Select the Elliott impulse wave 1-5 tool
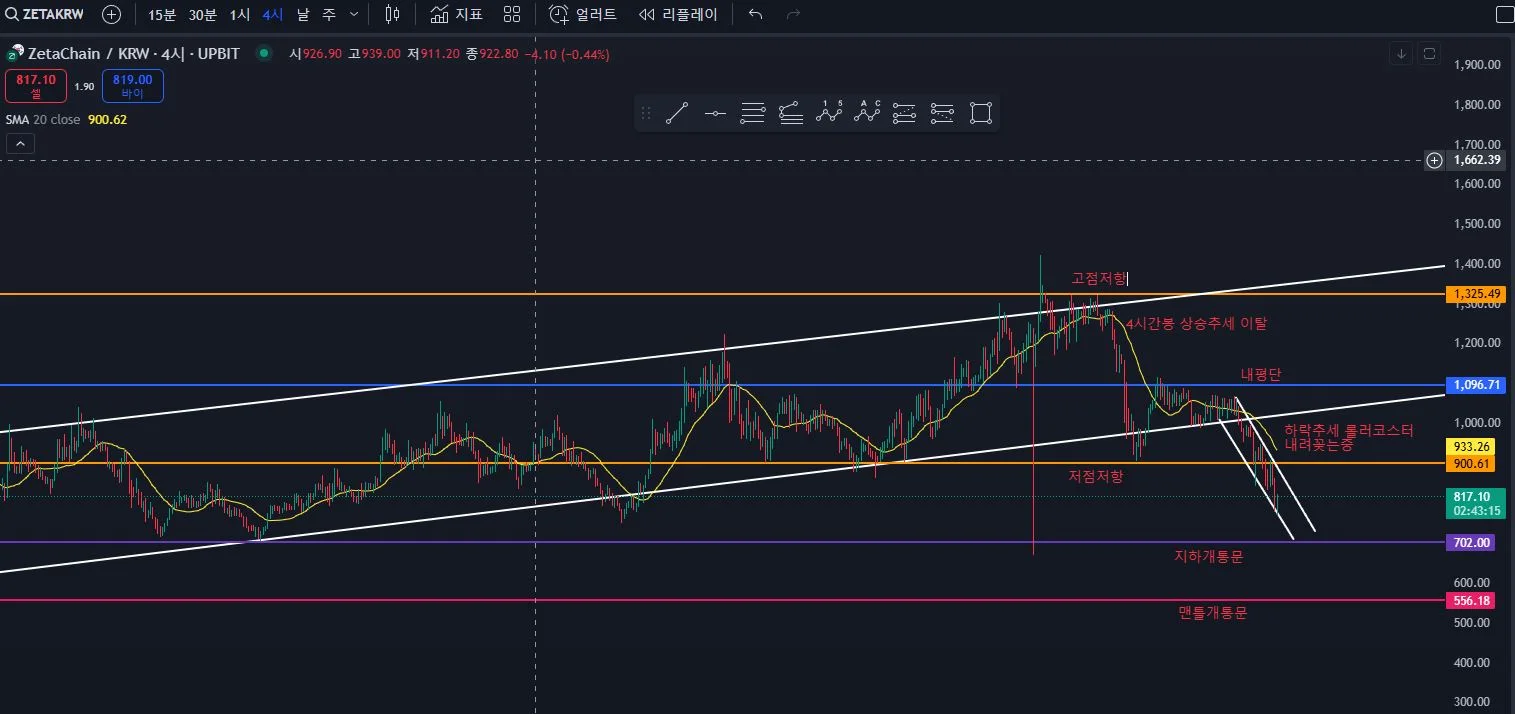 click(829, 113)
